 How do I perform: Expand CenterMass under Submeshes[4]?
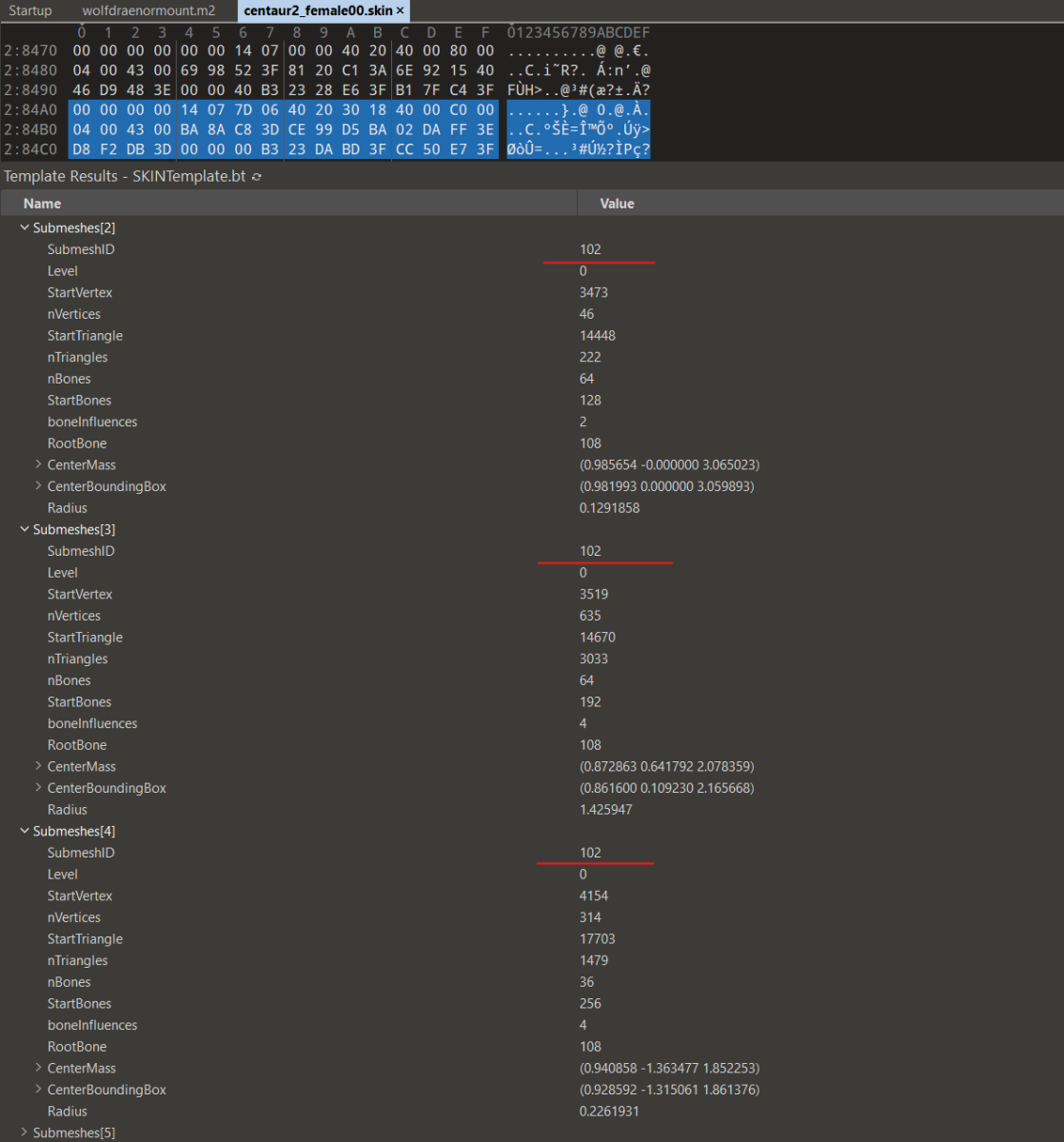[38, 1069]
